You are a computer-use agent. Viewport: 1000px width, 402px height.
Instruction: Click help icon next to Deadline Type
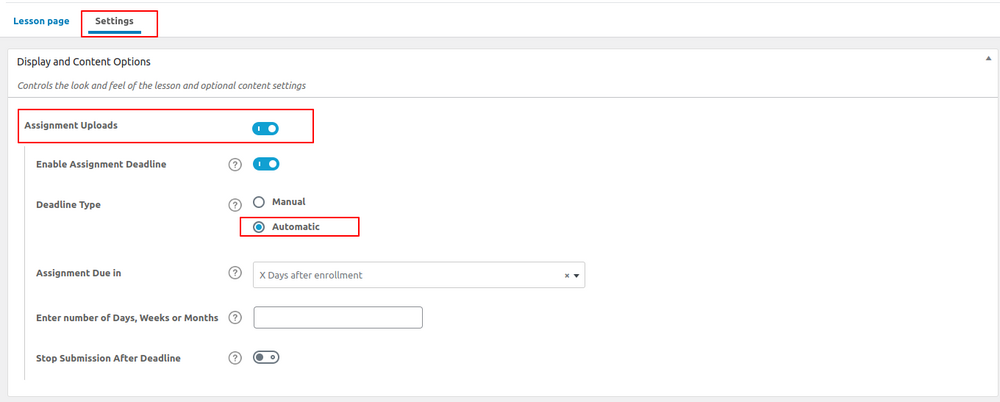[236, 205]
